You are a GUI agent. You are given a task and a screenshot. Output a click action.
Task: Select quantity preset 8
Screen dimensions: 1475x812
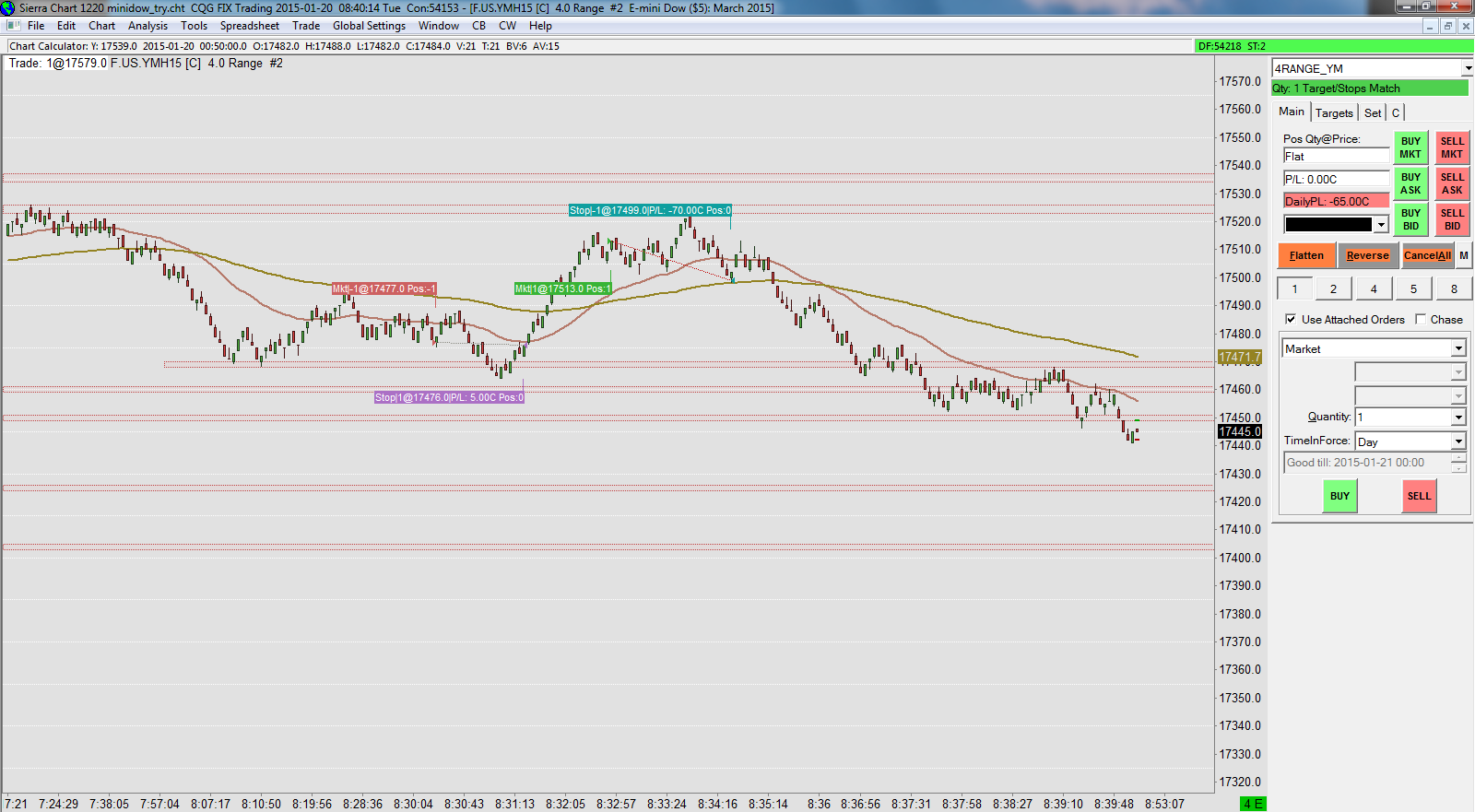pyautogui.click(x=1454, y=288)
